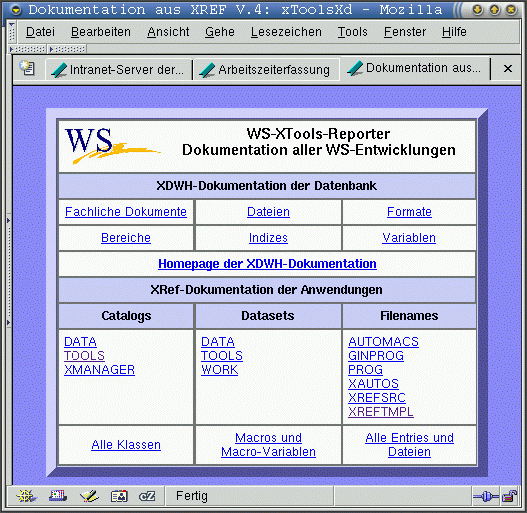The image size is (527, 513).
Task: Collapse the menu bar using its grippy
Action: [12, 32]
